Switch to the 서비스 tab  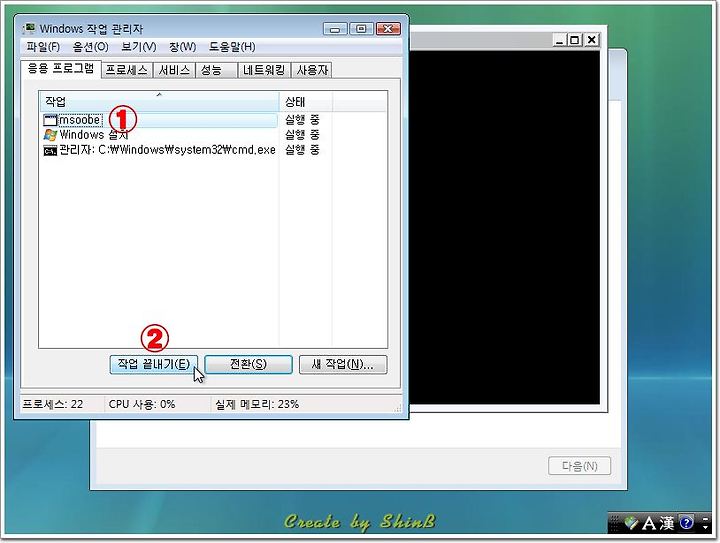coord(174,70)
